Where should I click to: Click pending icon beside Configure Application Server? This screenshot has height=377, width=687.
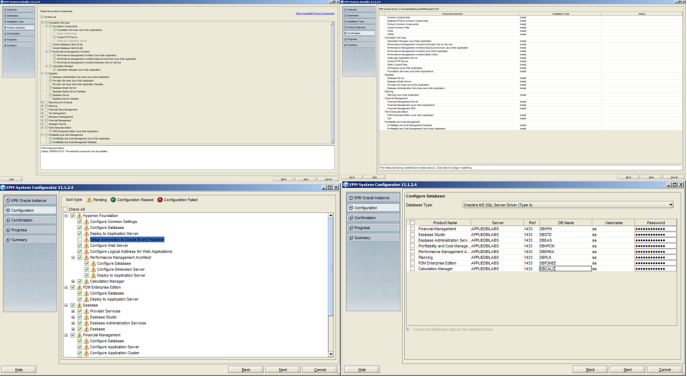click(x=86, y=347)
